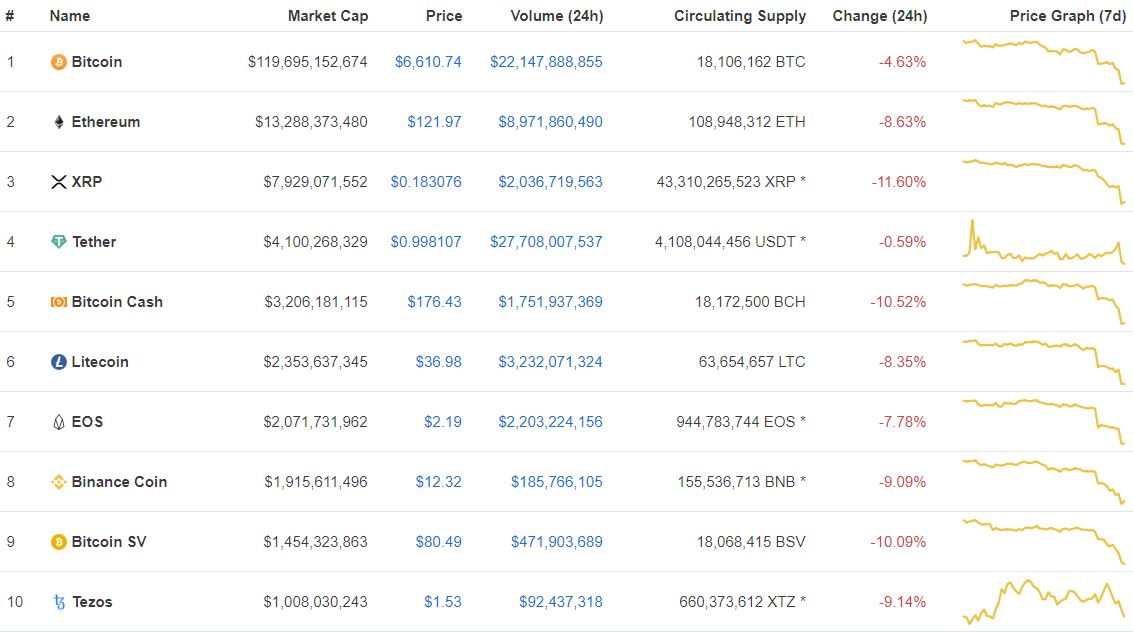Select Ethereum market cap $13,288,373,480
The height and width of the screenshot is (632, 1133).
[x=311, y=122]
